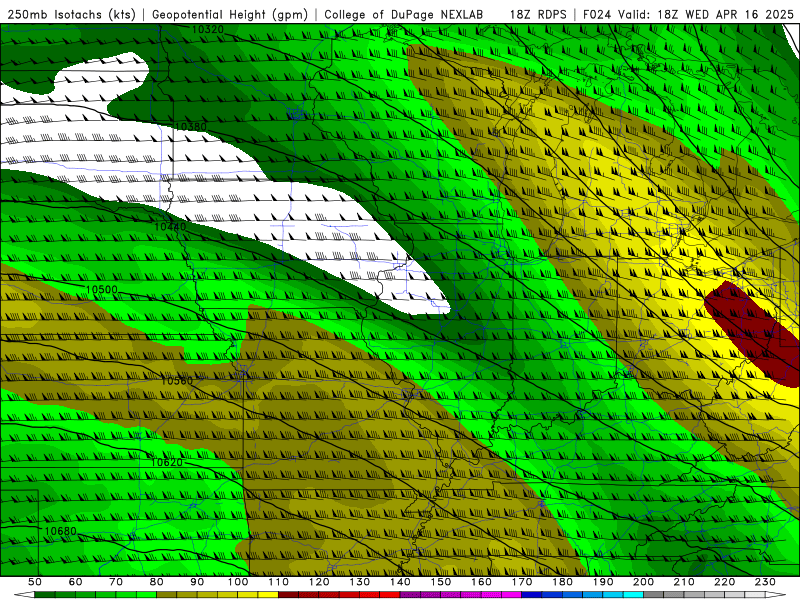The image size is (800, 600).
Task: Click the 210 value on the color scale
Action: (x=684, y=582)
